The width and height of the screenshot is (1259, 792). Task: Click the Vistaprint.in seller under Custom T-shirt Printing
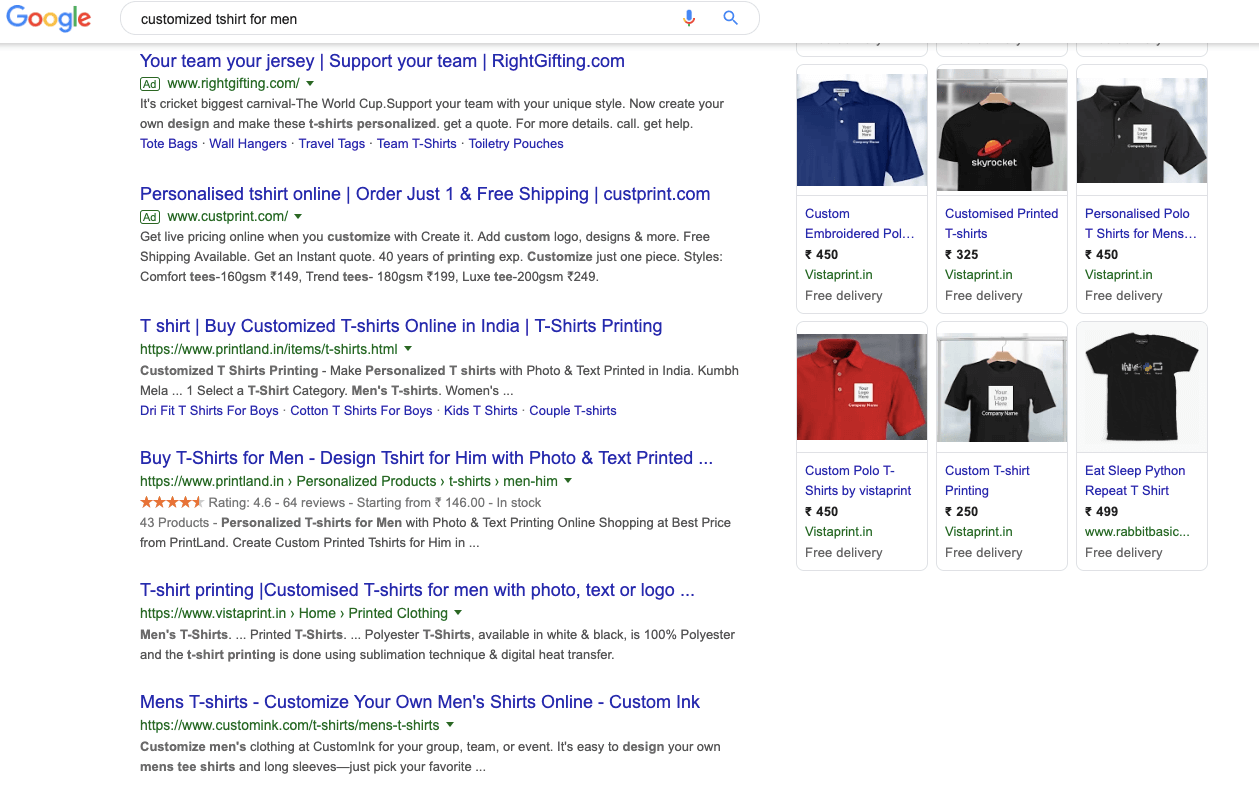[979, 532]
